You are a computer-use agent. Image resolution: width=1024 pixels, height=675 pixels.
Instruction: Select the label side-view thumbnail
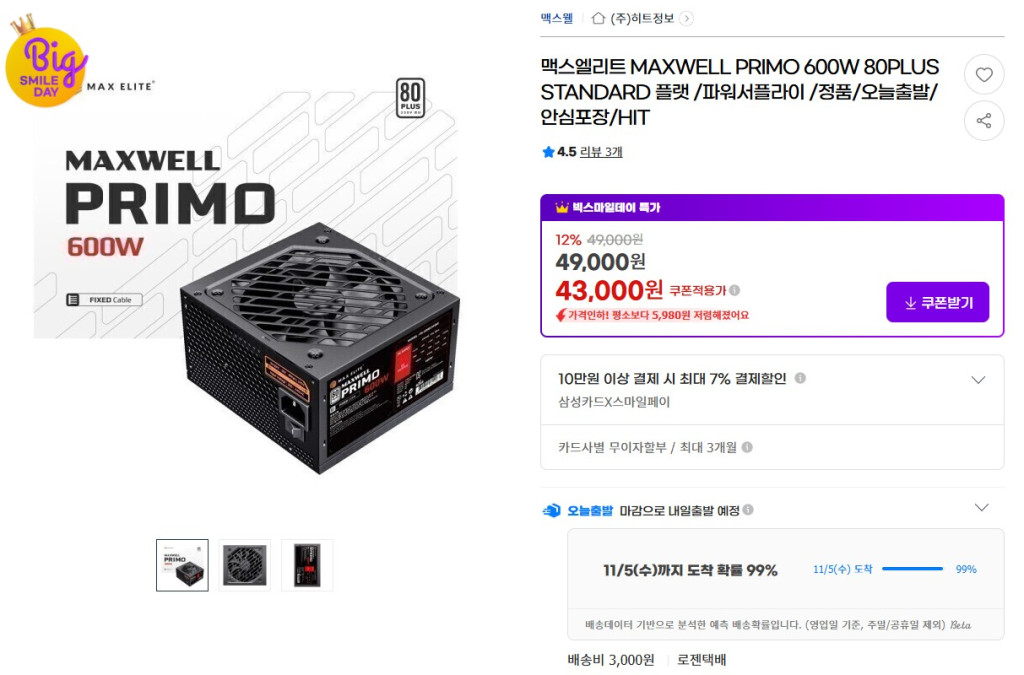[x=307, y=565]
